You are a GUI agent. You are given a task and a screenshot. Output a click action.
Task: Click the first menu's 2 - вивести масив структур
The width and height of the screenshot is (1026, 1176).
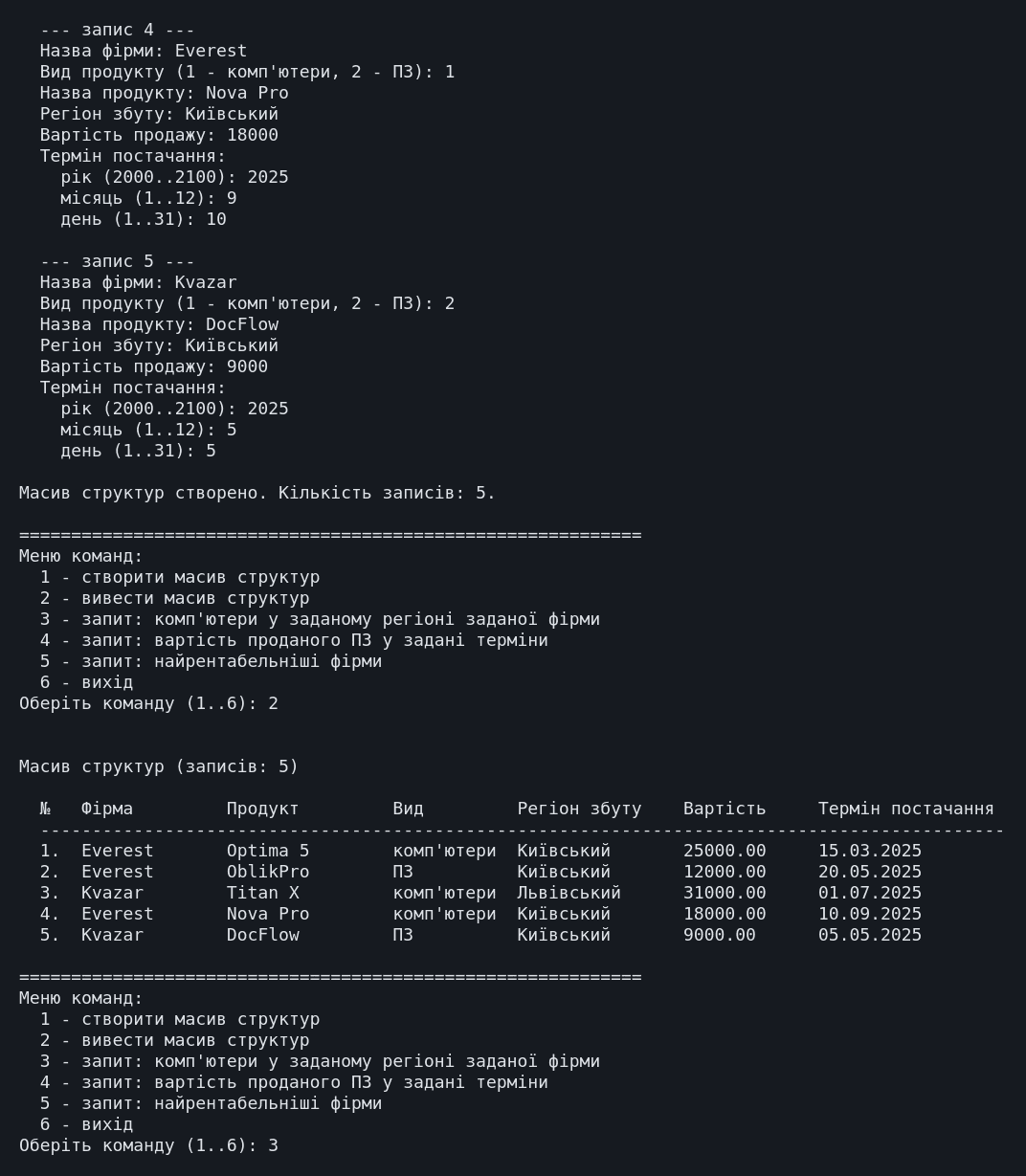(x=174, y=598)
